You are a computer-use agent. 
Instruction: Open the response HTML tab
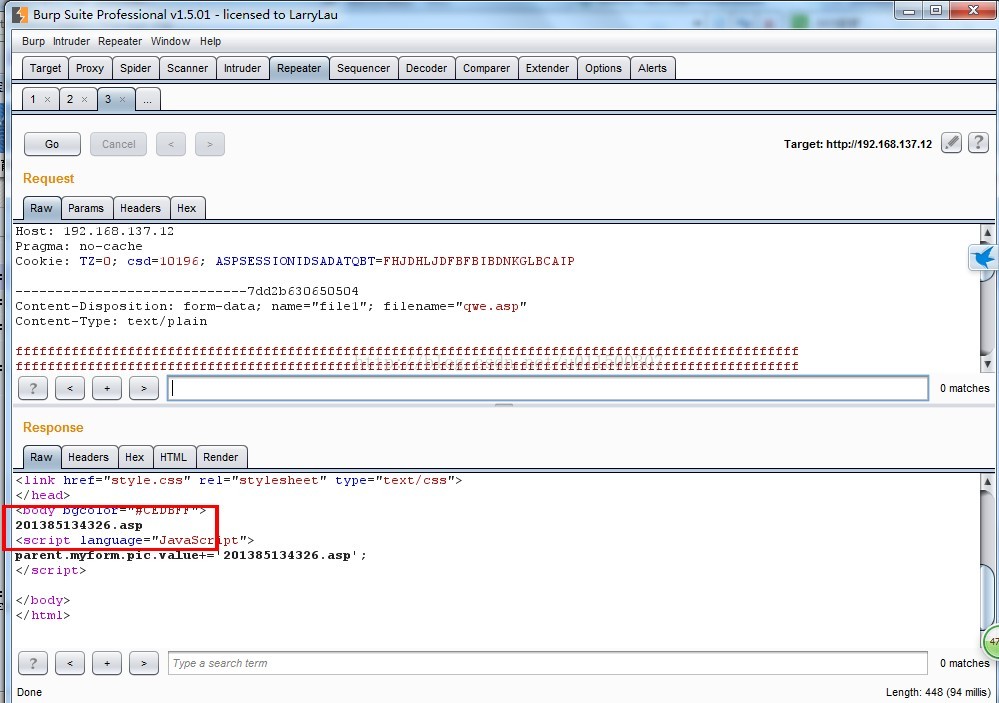(x=173, y=457)
